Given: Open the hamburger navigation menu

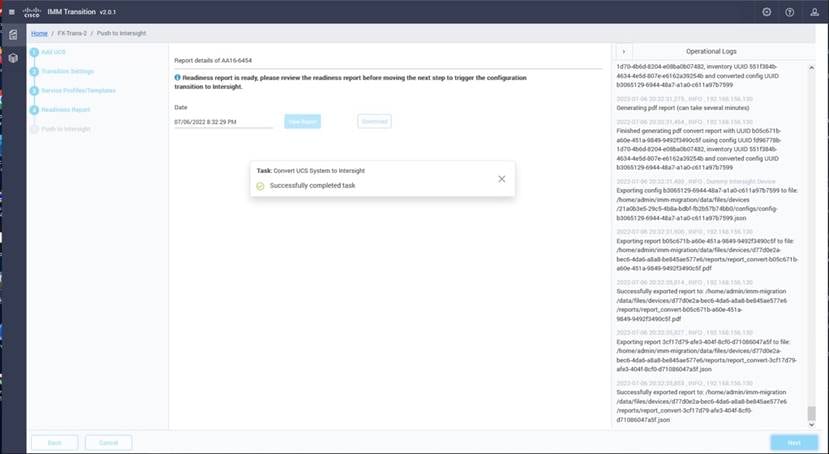Looking at the screenshot, I should click(12, 12).
